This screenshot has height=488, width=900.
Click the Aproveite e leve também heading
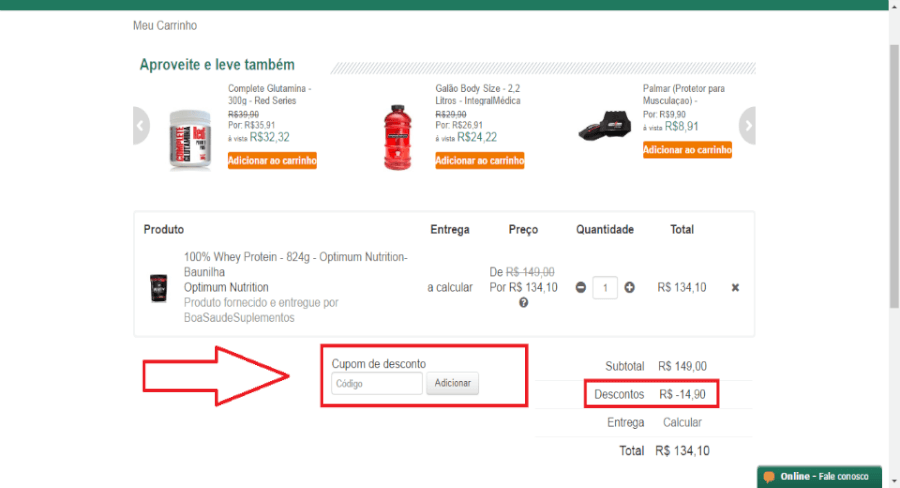(x=217, y=65)
